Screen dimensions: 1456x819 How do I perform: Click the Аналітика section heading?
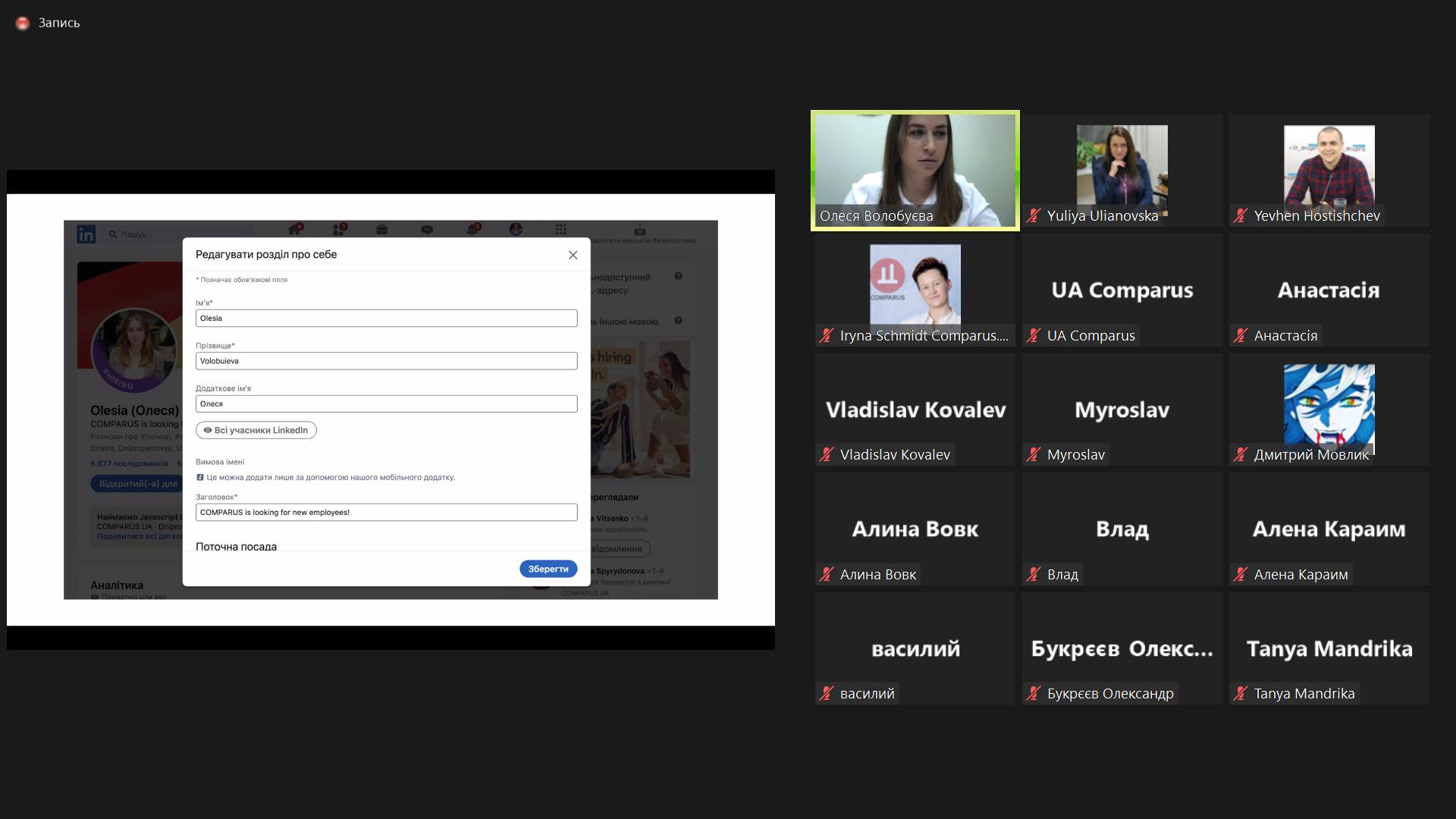[117, 585]
